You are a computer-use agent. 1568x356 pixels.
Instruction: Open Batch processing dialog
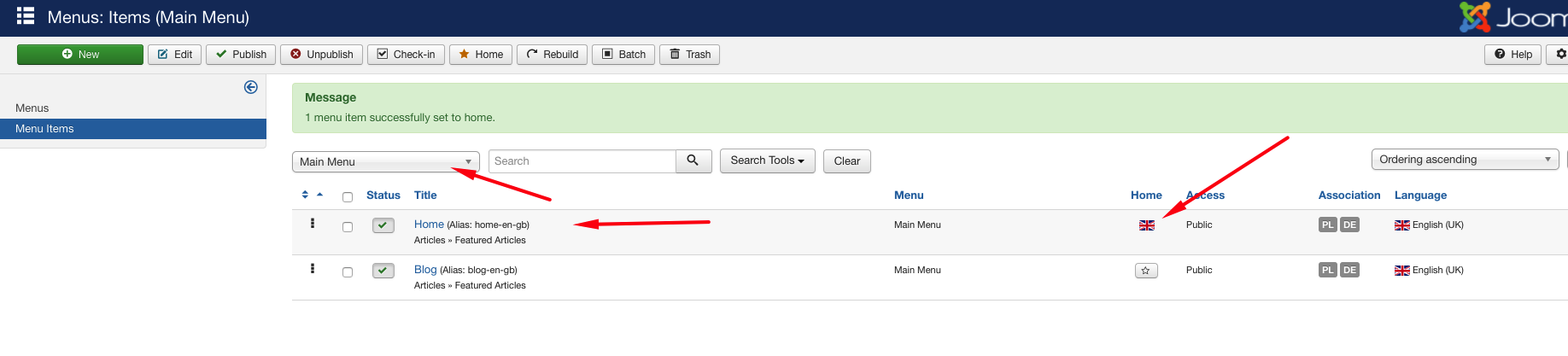623,55
